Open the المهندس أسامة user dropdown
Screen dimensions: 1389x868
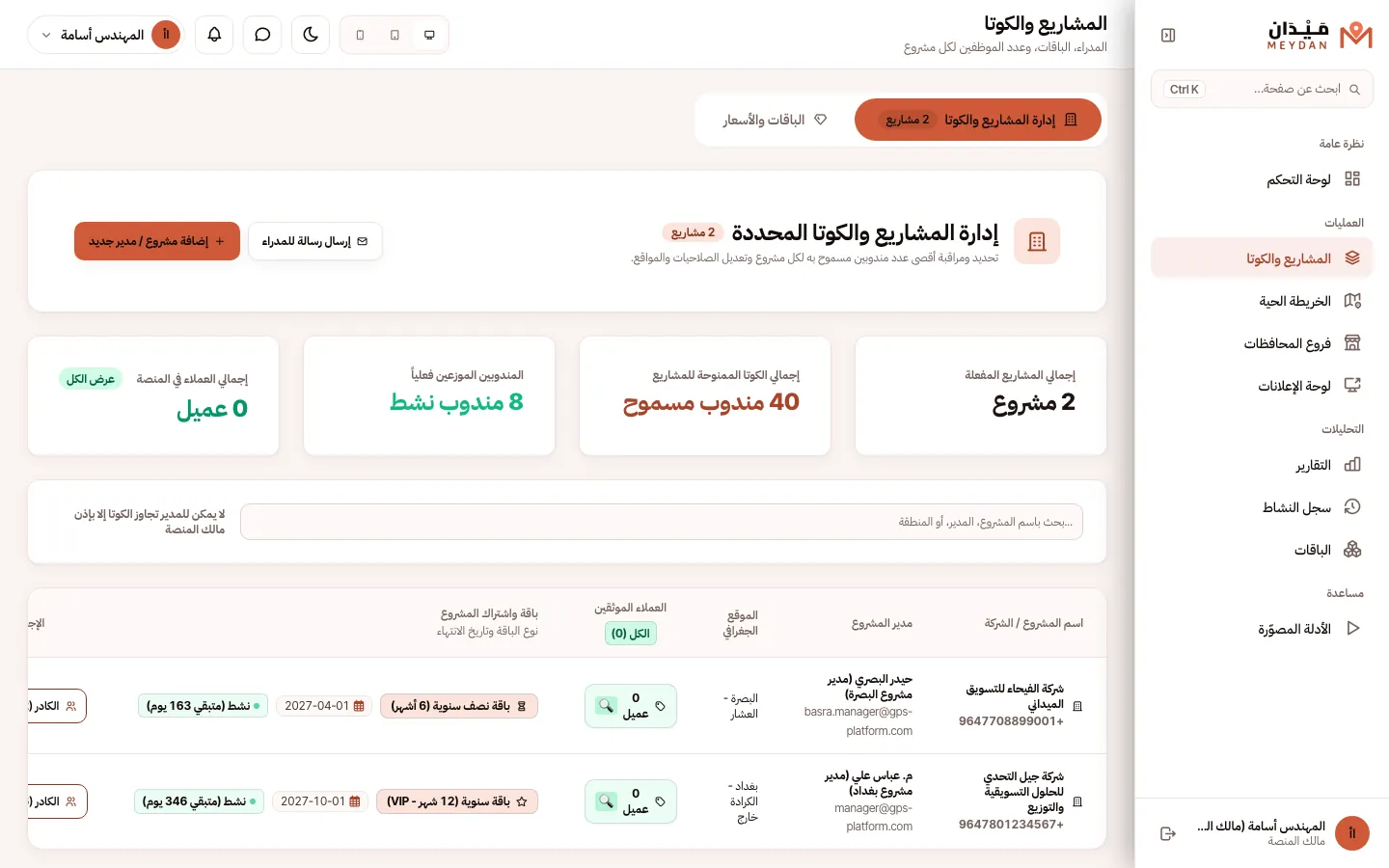coord(106,35)
